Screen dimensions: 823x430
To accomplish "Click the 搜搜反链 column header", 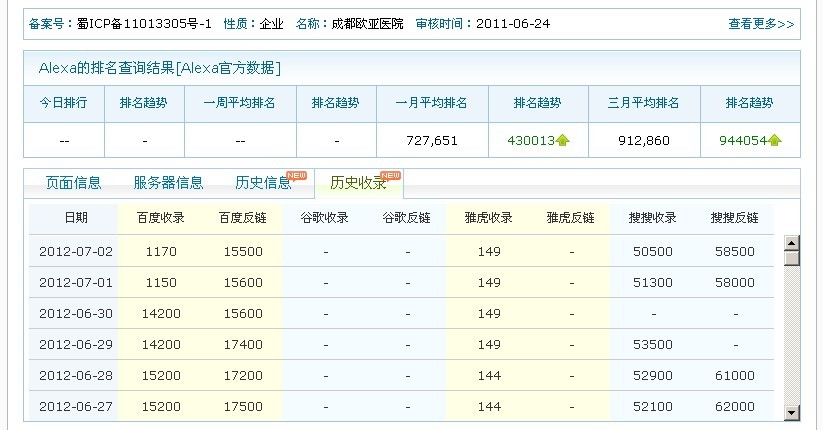I will point(734,218).
